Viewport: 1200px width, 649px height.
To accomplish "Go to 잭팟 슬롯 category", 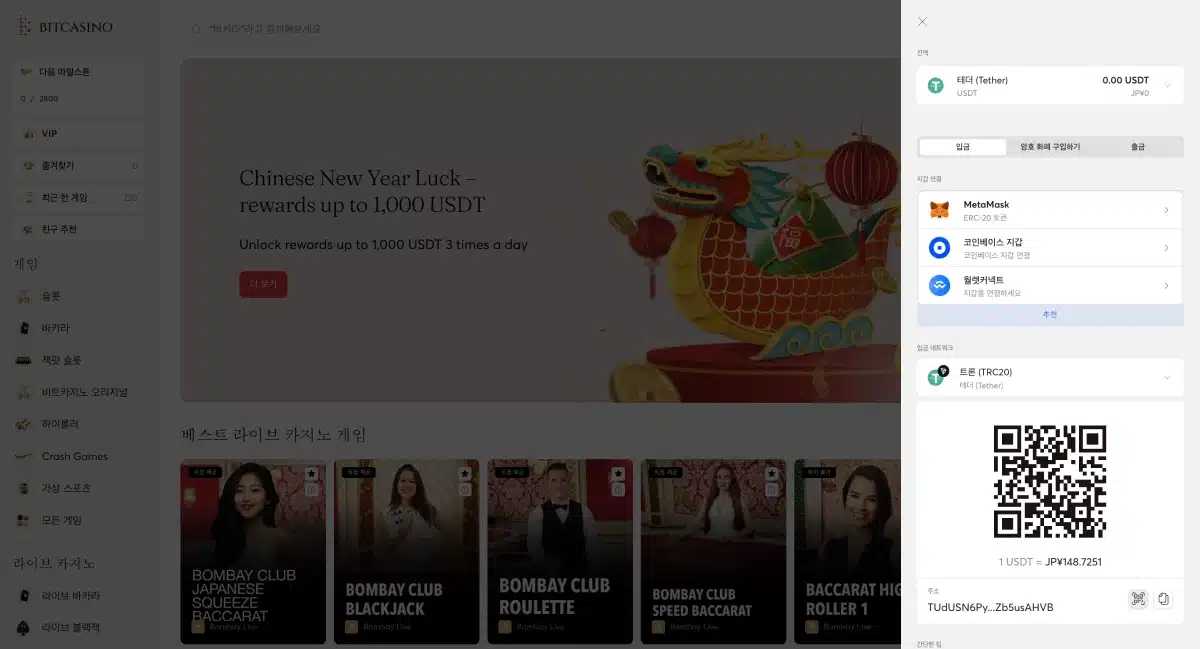I will [x=62, y=360].
